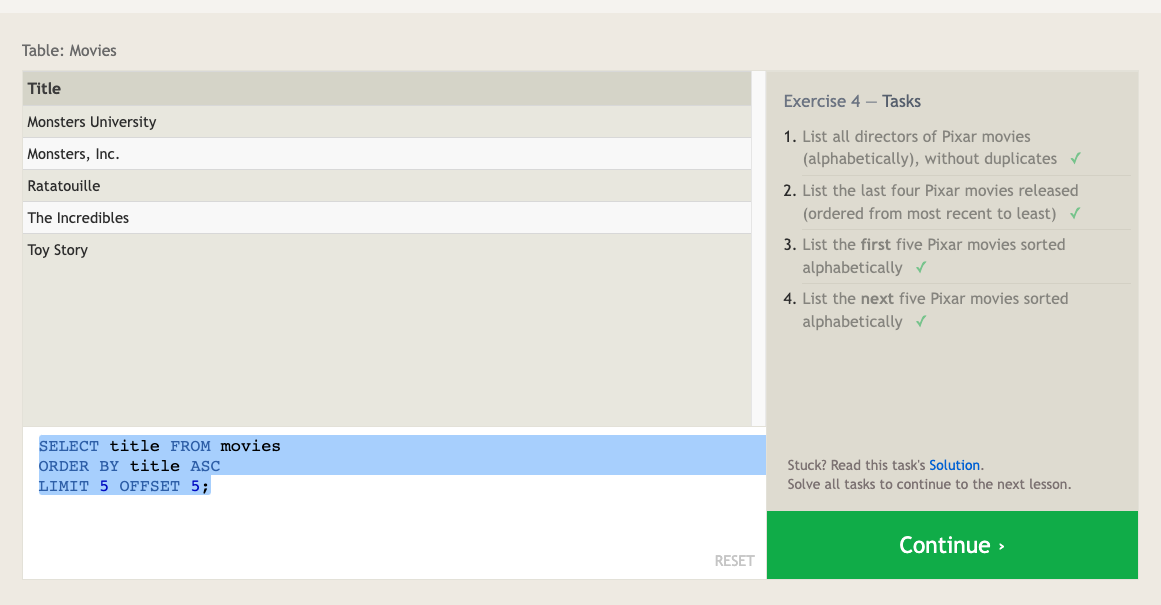This screenshot has width=1161, height=605.
Task: Click the checkmark after the next five movies task
Action: tap(921, 322)
